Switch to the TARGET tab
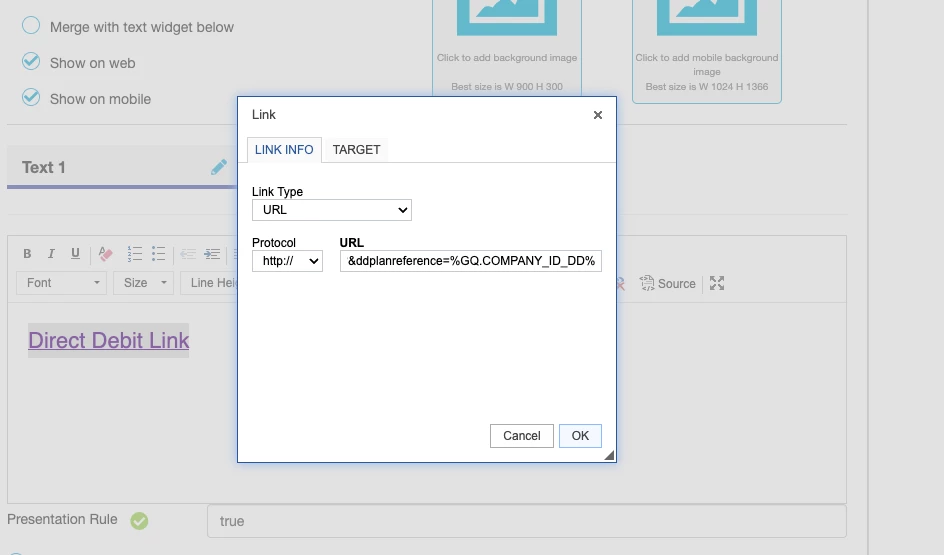This screenshot has height=555, width=944. tap(356, 150)
